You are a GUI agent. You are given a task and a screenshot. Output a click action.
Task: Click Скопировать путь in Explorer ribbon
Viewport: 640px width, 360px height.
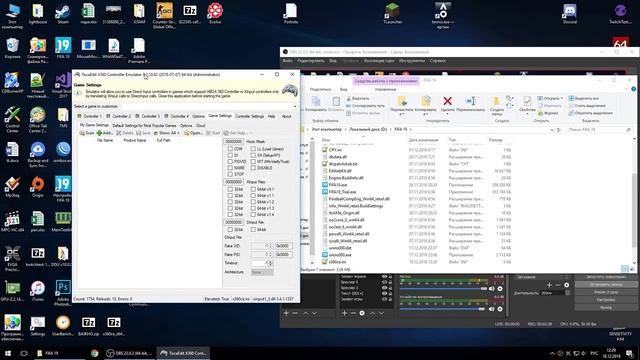(365, 106)
